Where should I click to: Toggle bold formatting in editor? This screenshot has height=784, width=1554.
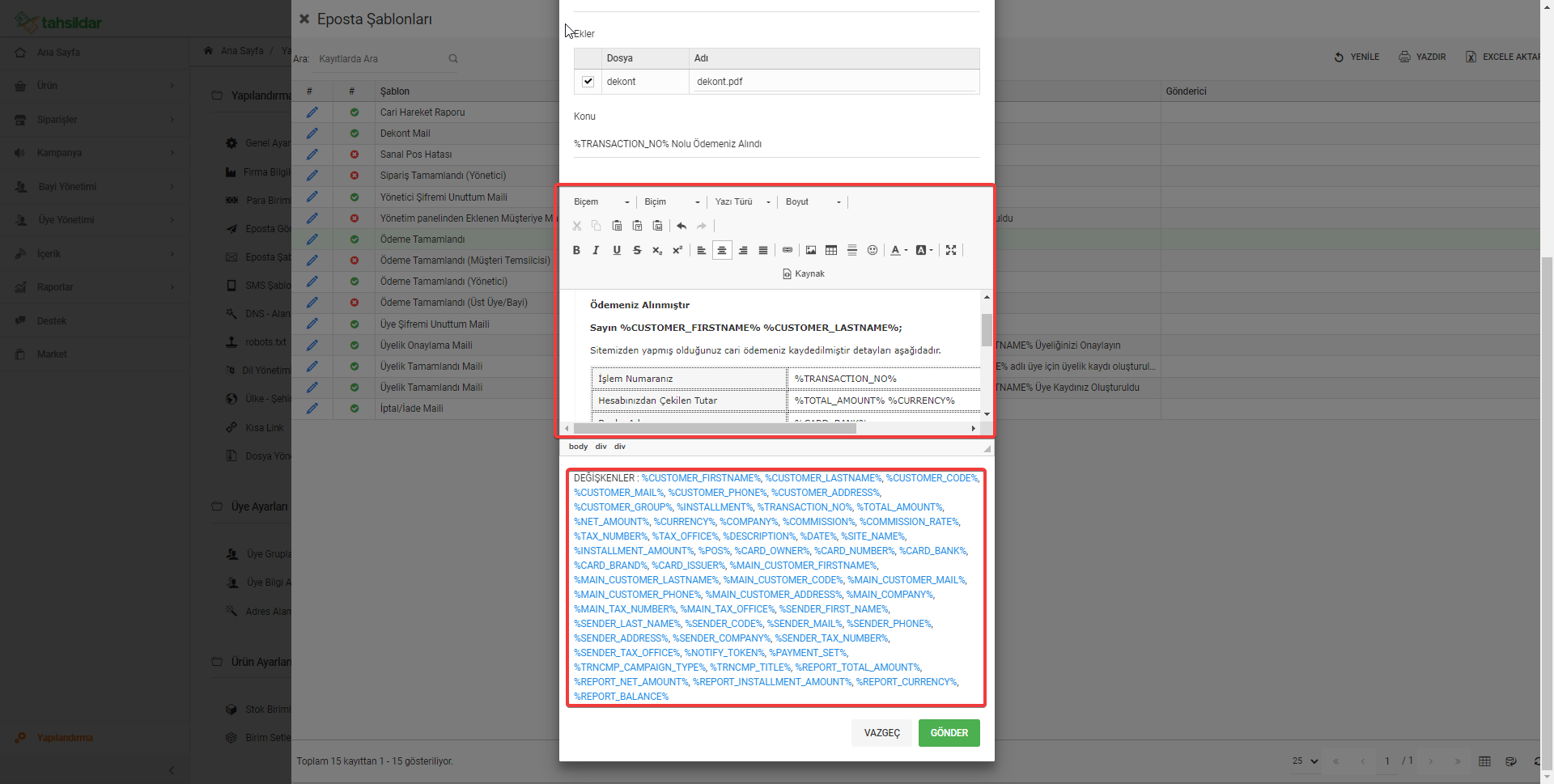[576, 250]
